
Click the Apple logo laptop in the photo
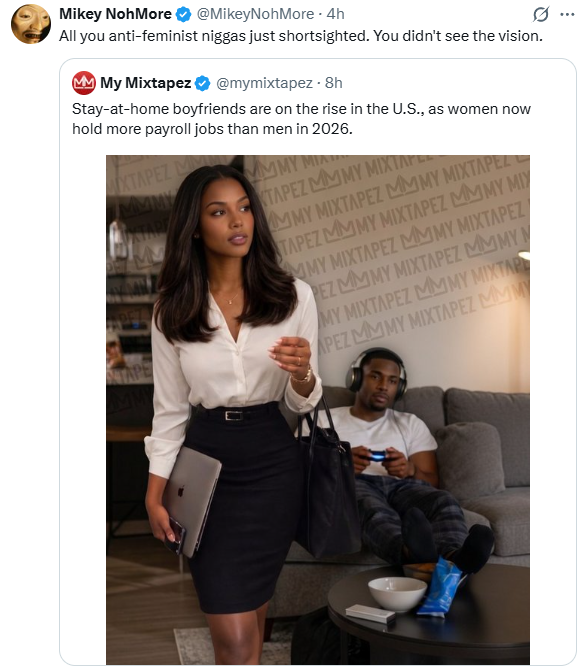pos(192,501)
